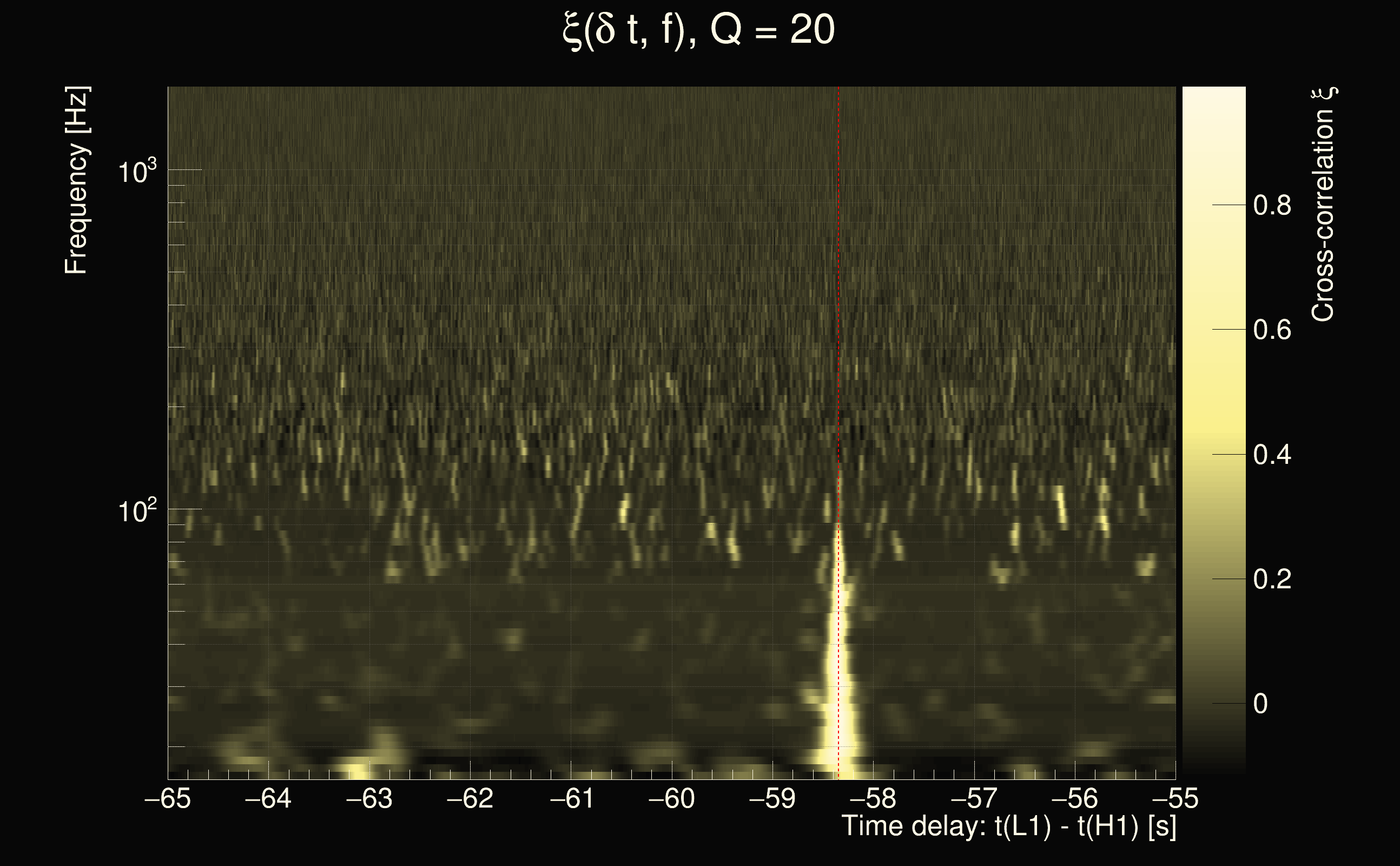
Task: Click the -59 time delay tick label
Action: click(772, 798)
